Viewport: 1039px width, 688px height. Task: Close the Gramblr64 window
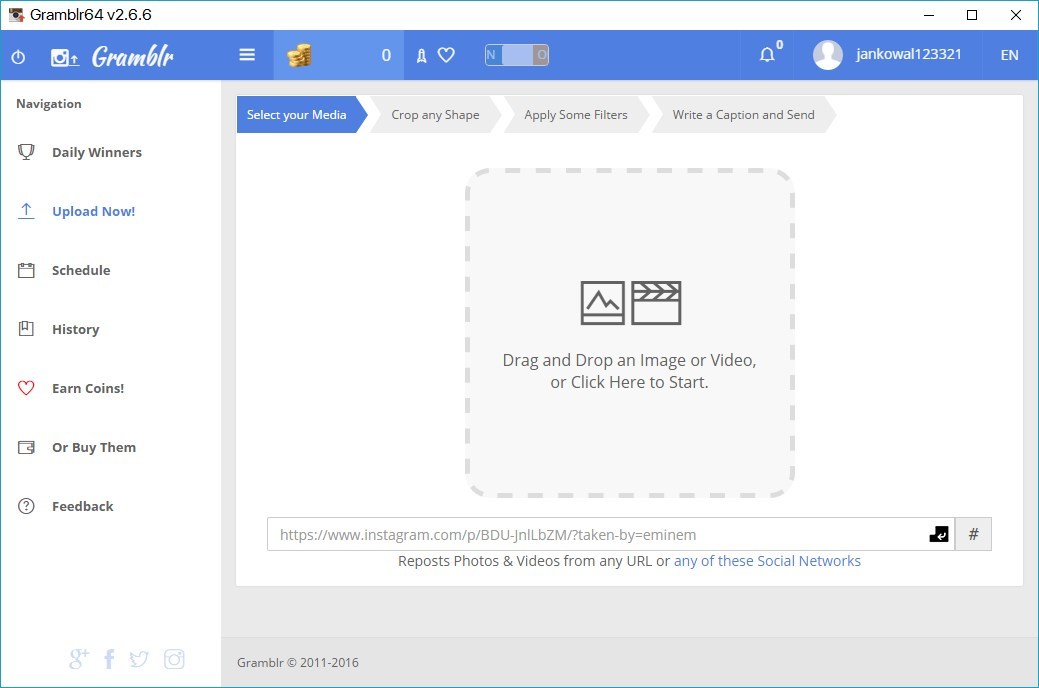click(1015, 15)
